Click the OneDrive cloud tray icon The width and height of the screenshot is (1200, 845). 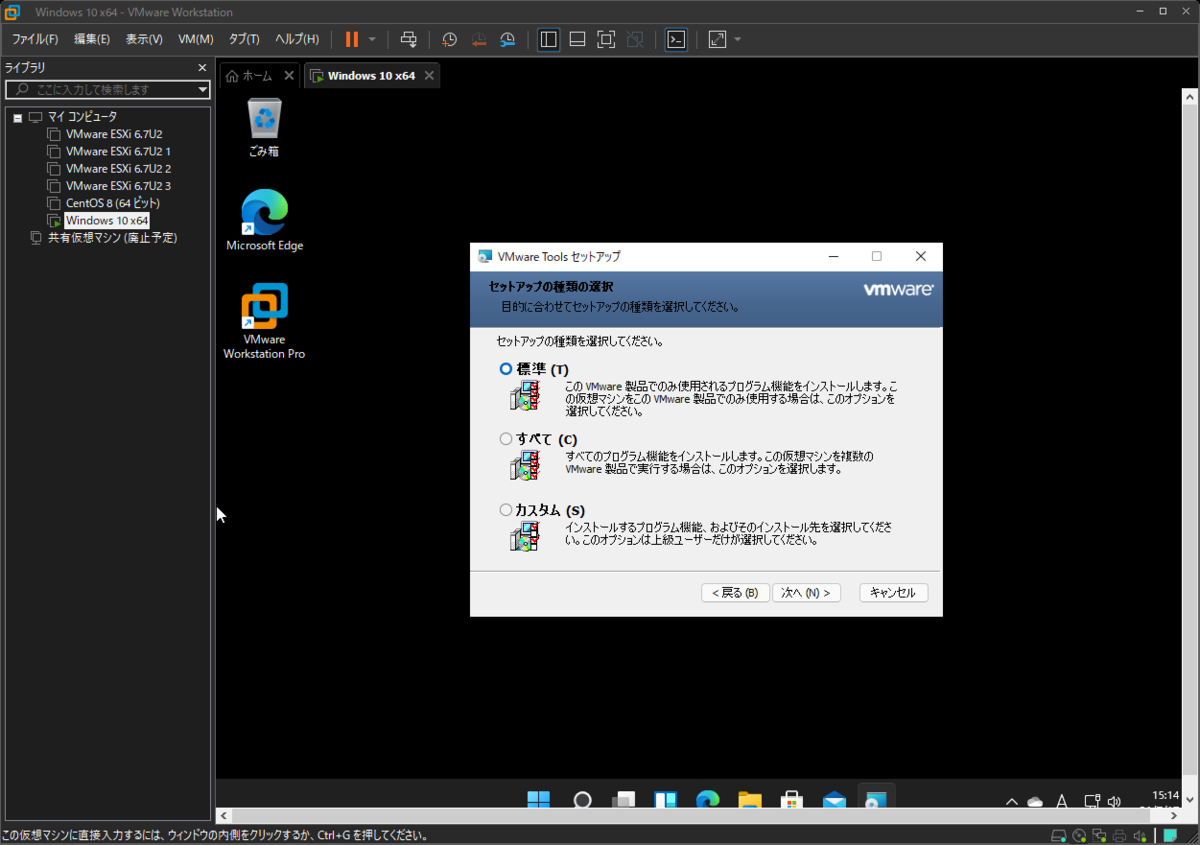(x=1035, y=801)
